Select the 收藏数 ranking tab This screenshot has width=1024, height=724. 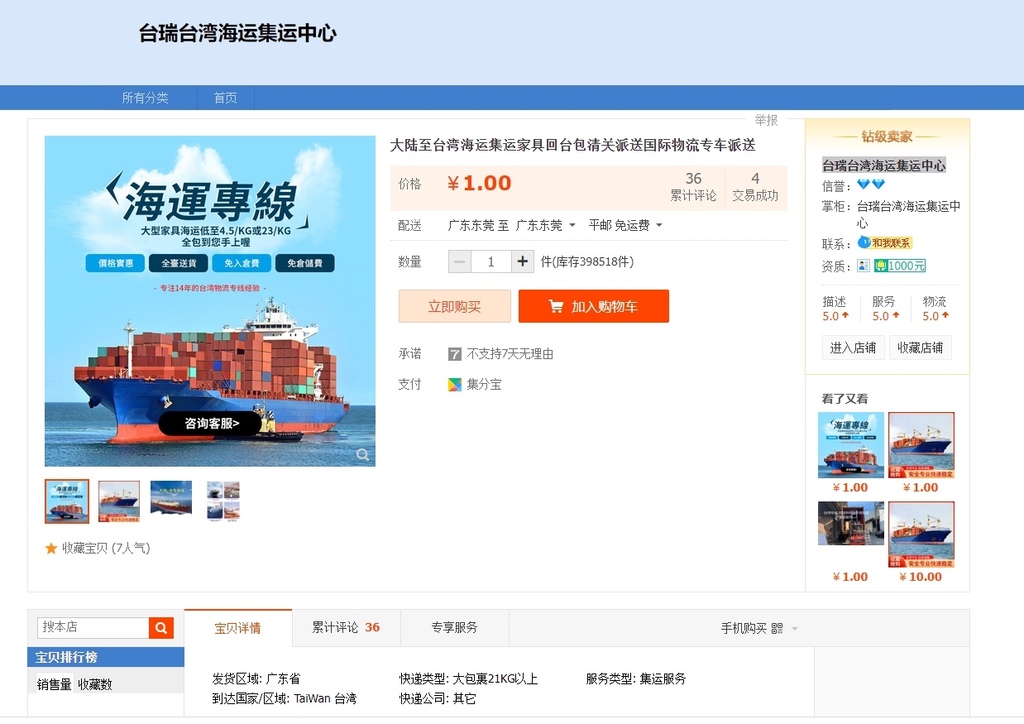(95, 684)
